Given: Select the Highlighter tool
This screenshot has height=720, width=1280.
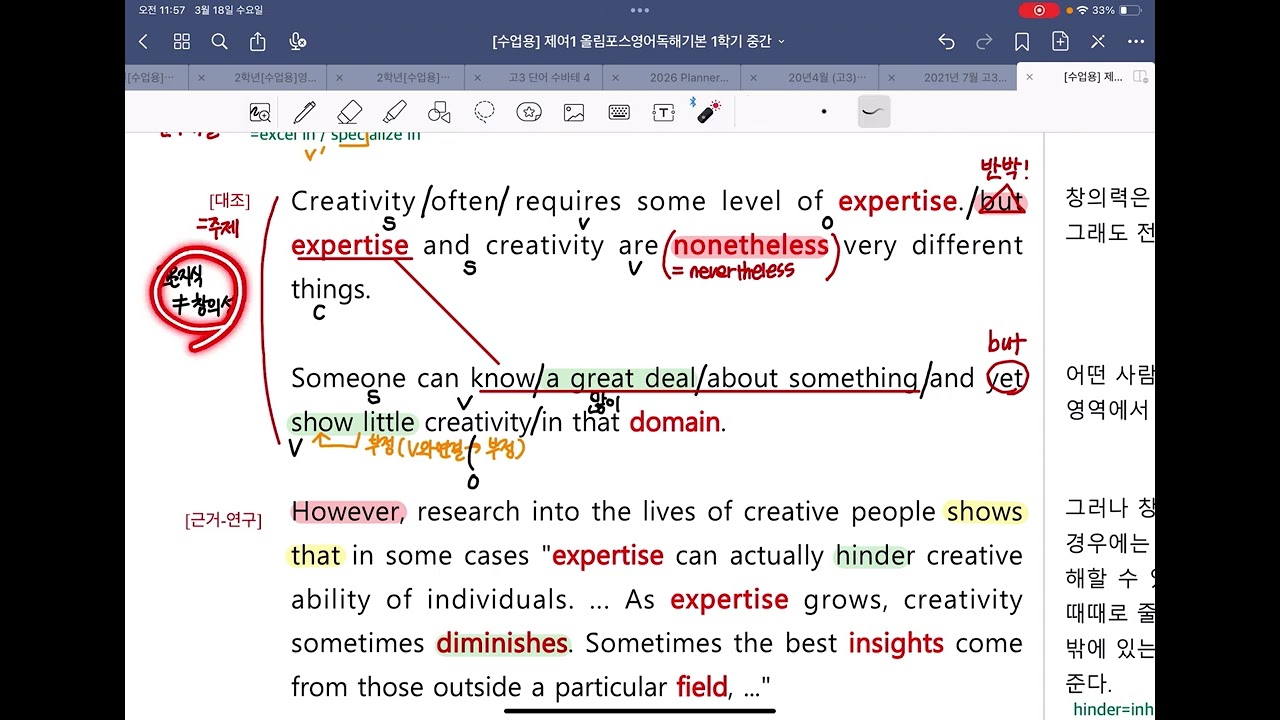Looking at the screenshot, I should pos(394,112).
